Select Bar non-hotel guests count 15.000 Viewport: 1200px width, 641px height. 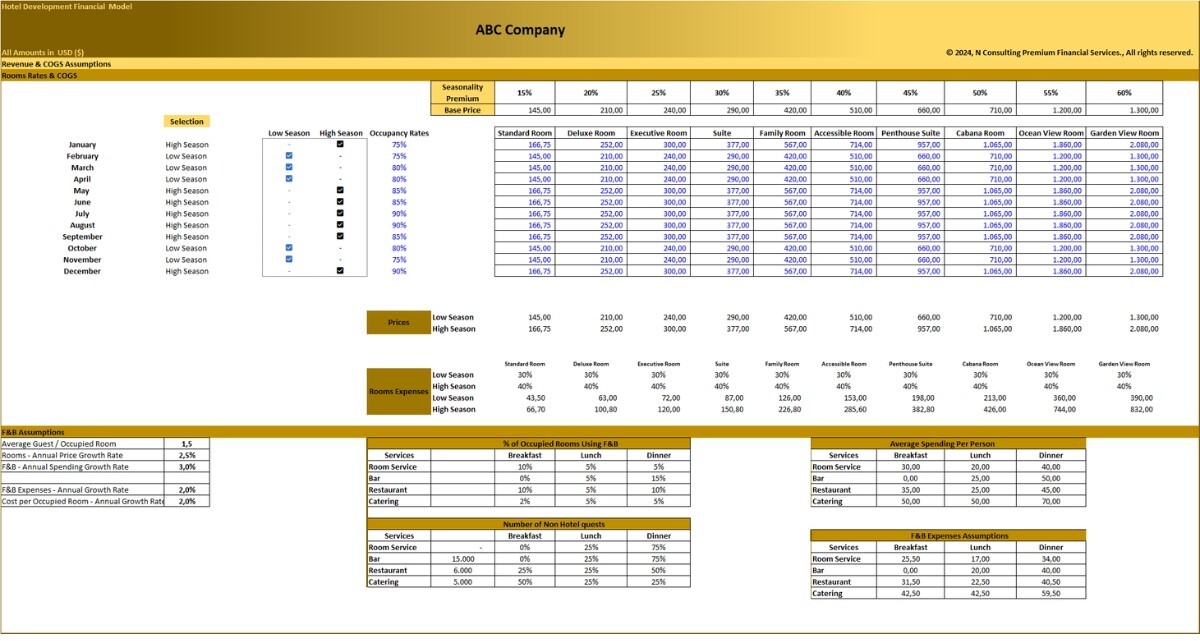(x=463, y=559)
